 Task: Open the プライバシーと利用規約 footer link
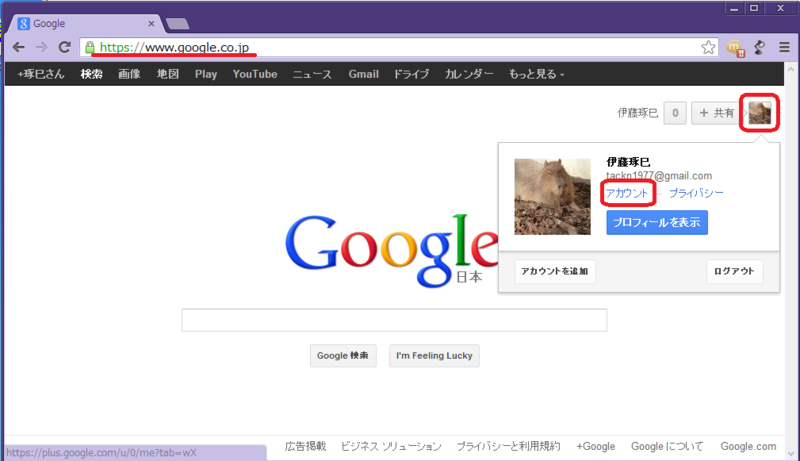pyautogui.click(x=508, y=446)
